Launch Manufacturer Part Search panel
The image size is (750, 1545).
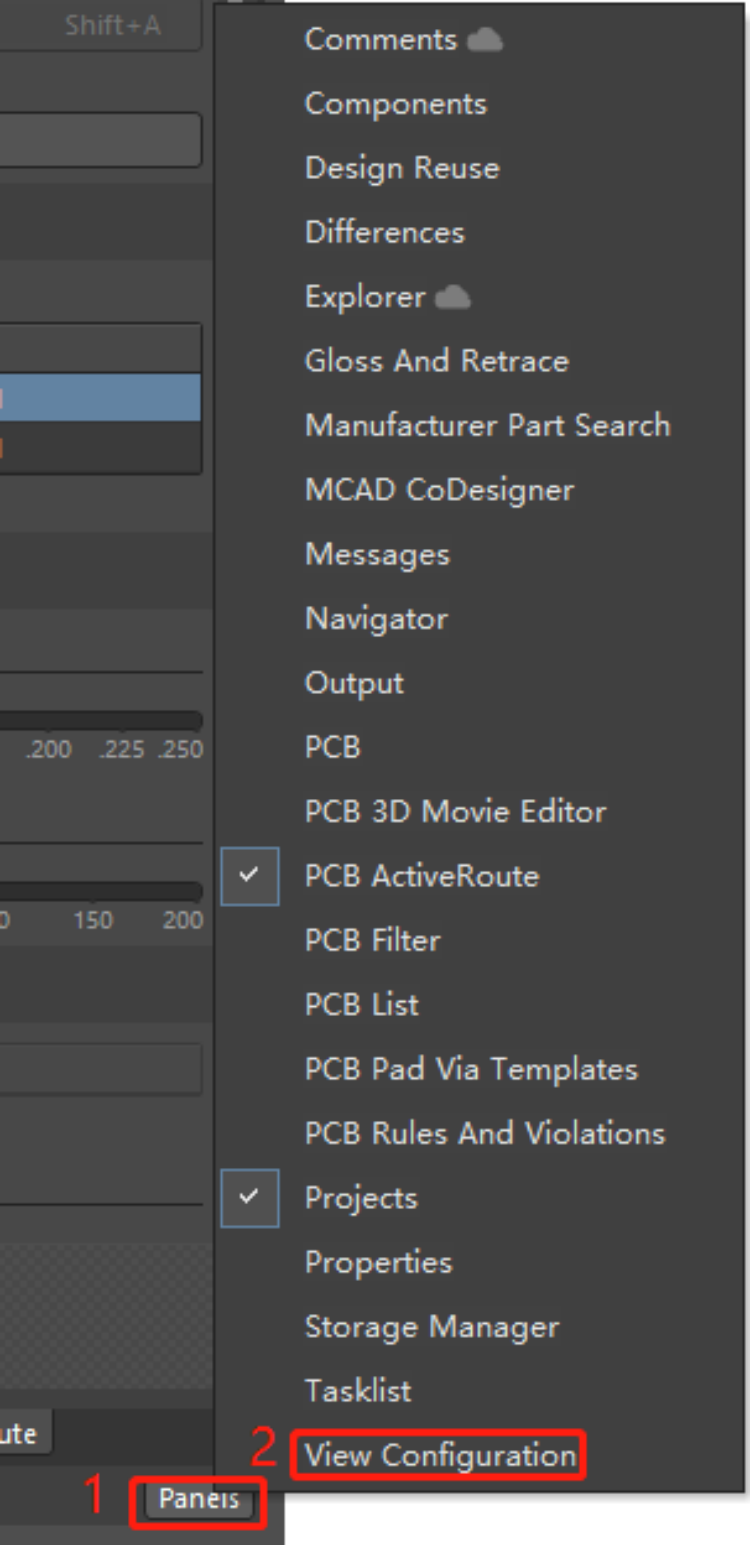(x=487, y=426)
